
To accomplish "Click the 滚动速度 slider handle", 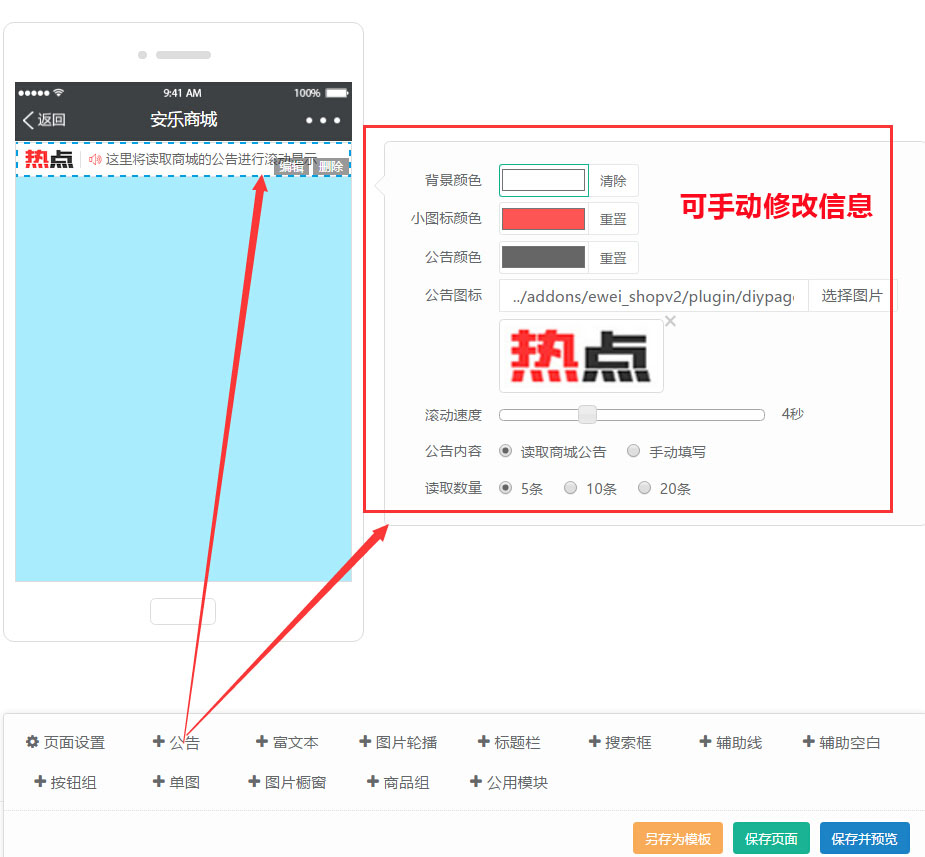I will pyautogui.click(x=588, y=414).
